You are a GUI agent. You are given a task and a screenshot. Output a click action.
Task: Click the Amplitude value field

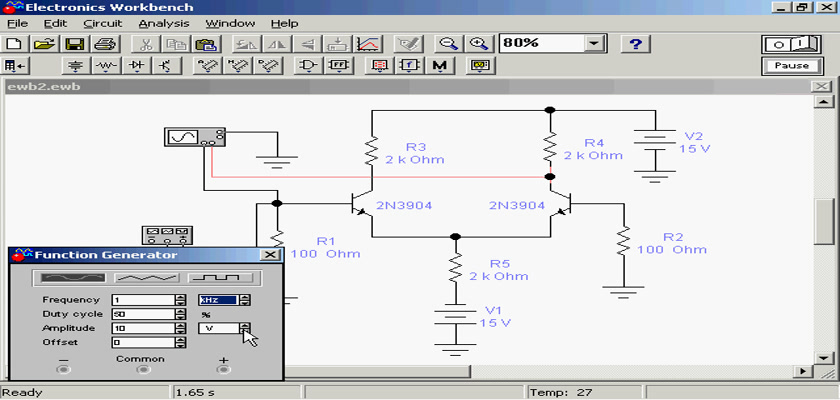click(x=144, y=328)
